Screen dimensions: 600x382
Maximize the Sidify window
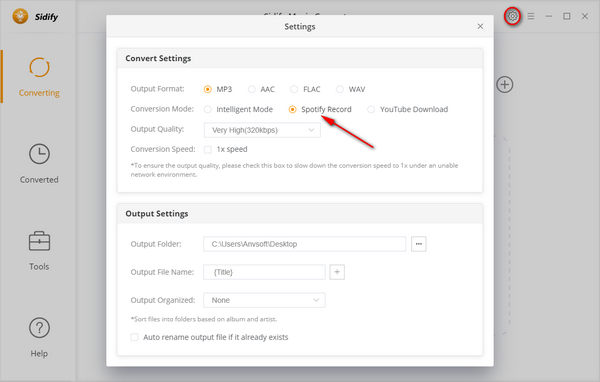(x=567, y=16)
